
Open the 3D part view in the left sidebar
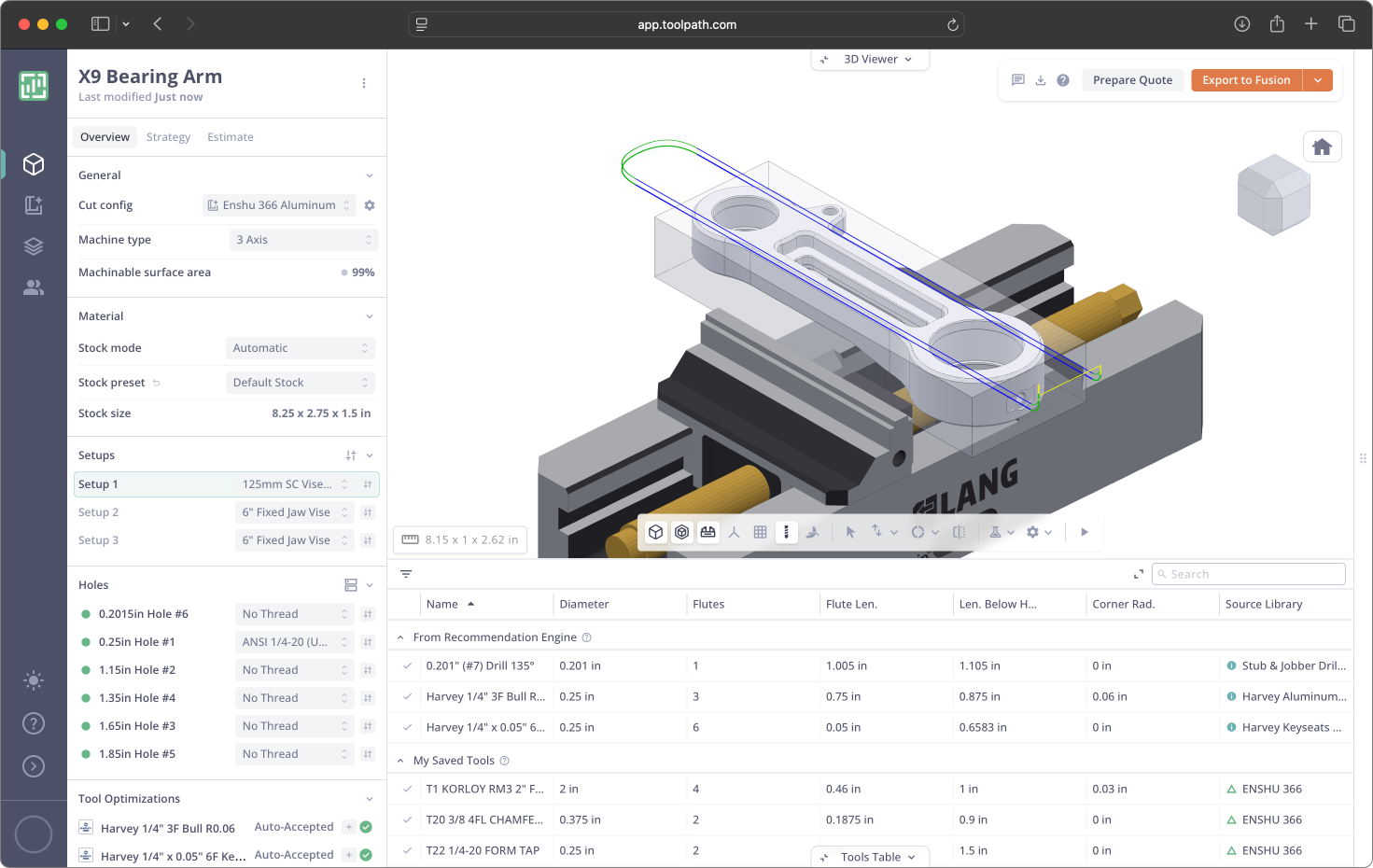coord(34,164)
